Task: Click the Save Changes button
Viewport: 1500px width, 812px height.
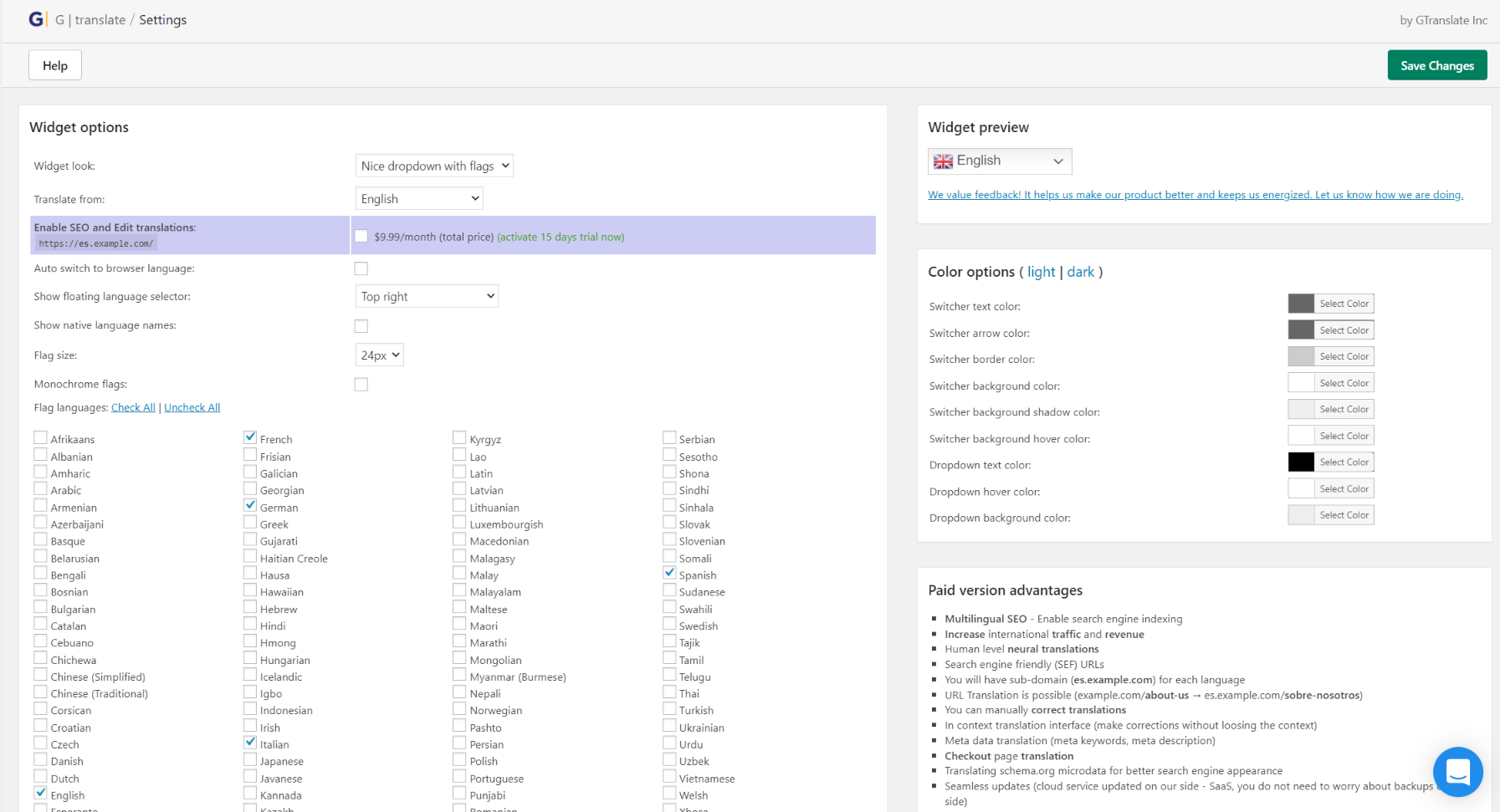Action: (1437, 65)
